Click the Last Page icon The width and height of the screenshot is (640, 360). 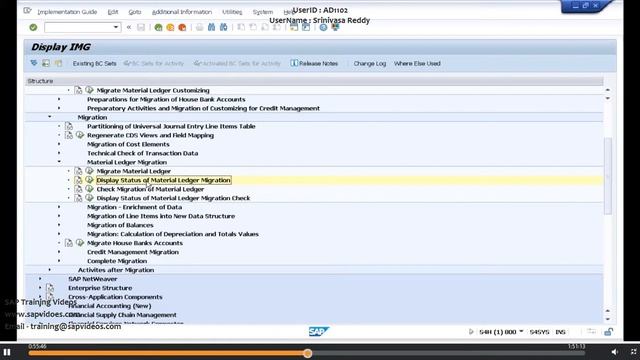[x=277, y=27]
